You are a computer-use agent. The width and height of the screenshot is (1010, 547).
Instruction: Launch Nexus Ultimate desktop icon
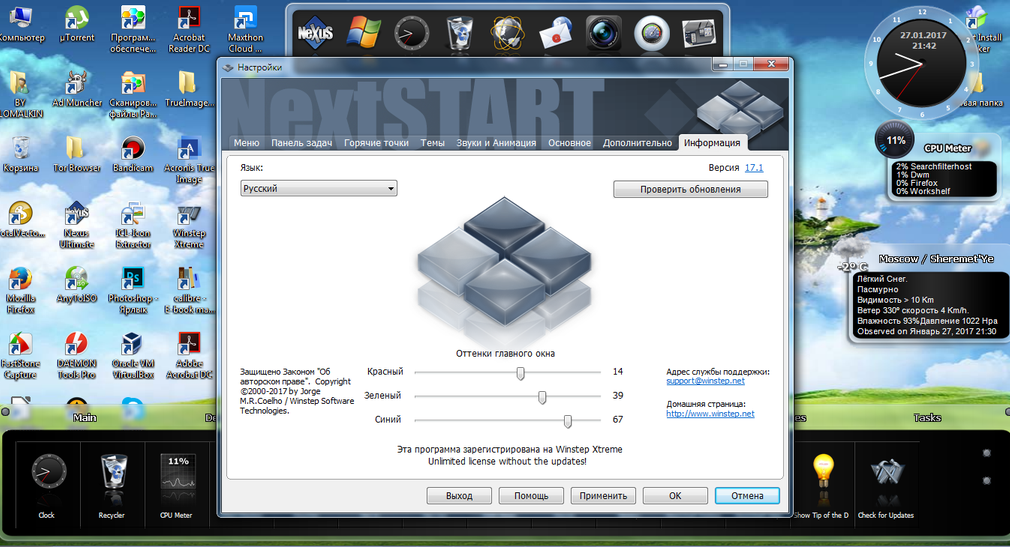pos(77,226)
